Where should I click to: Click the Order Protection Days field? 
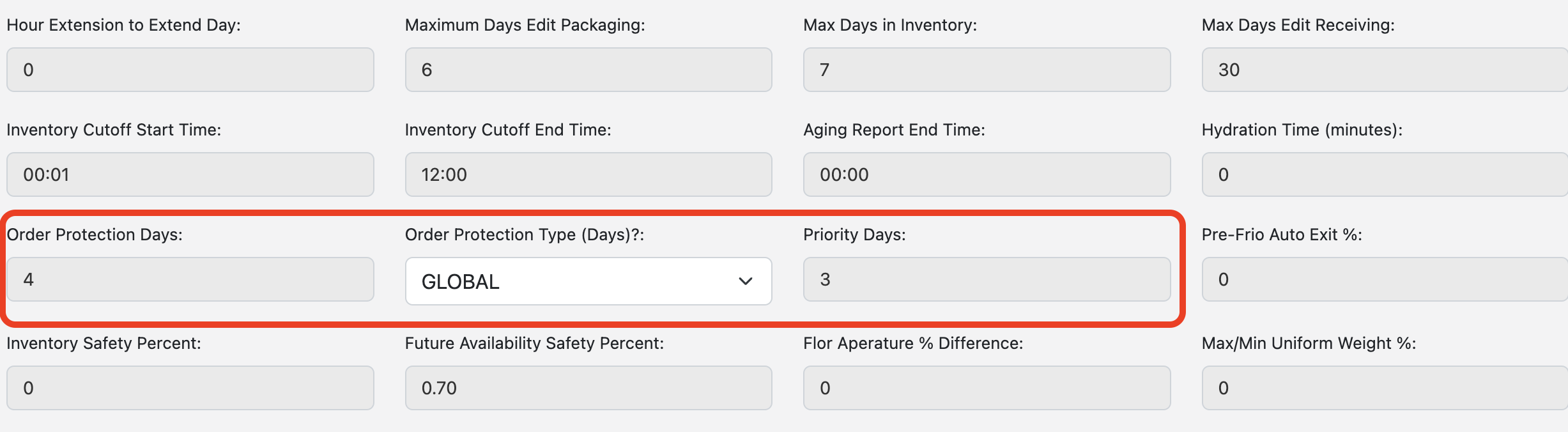coord(190,279)
